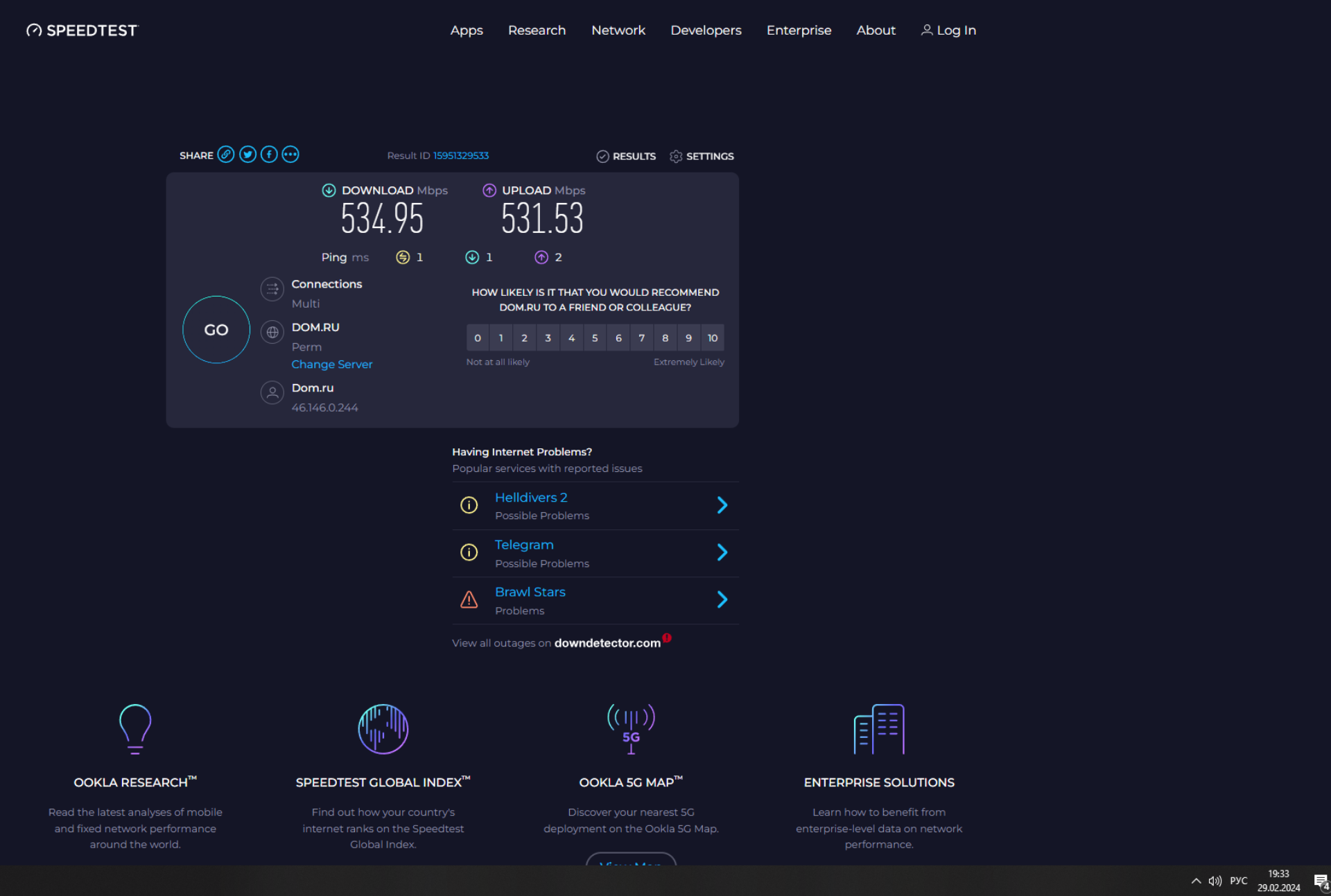1331x896 pixels.
Task: Open Ookla Research heading
Action: click(135, 782)
